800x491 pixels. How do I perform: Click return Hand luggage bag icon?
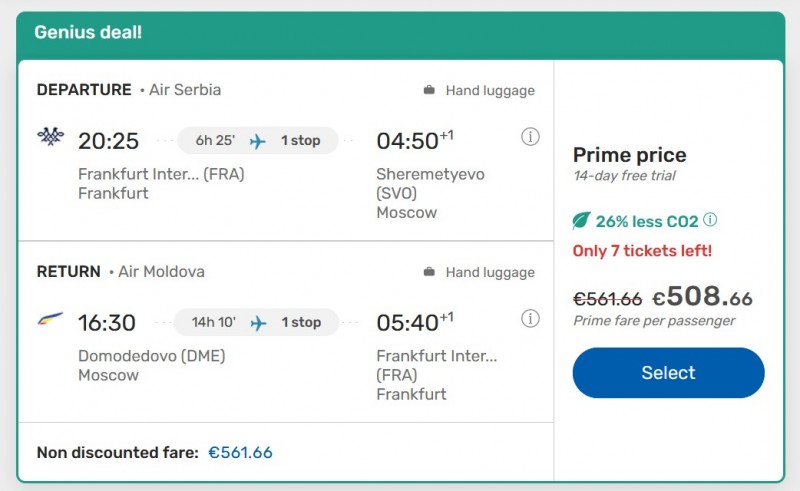pyautogui.click(x=429, y=272)
